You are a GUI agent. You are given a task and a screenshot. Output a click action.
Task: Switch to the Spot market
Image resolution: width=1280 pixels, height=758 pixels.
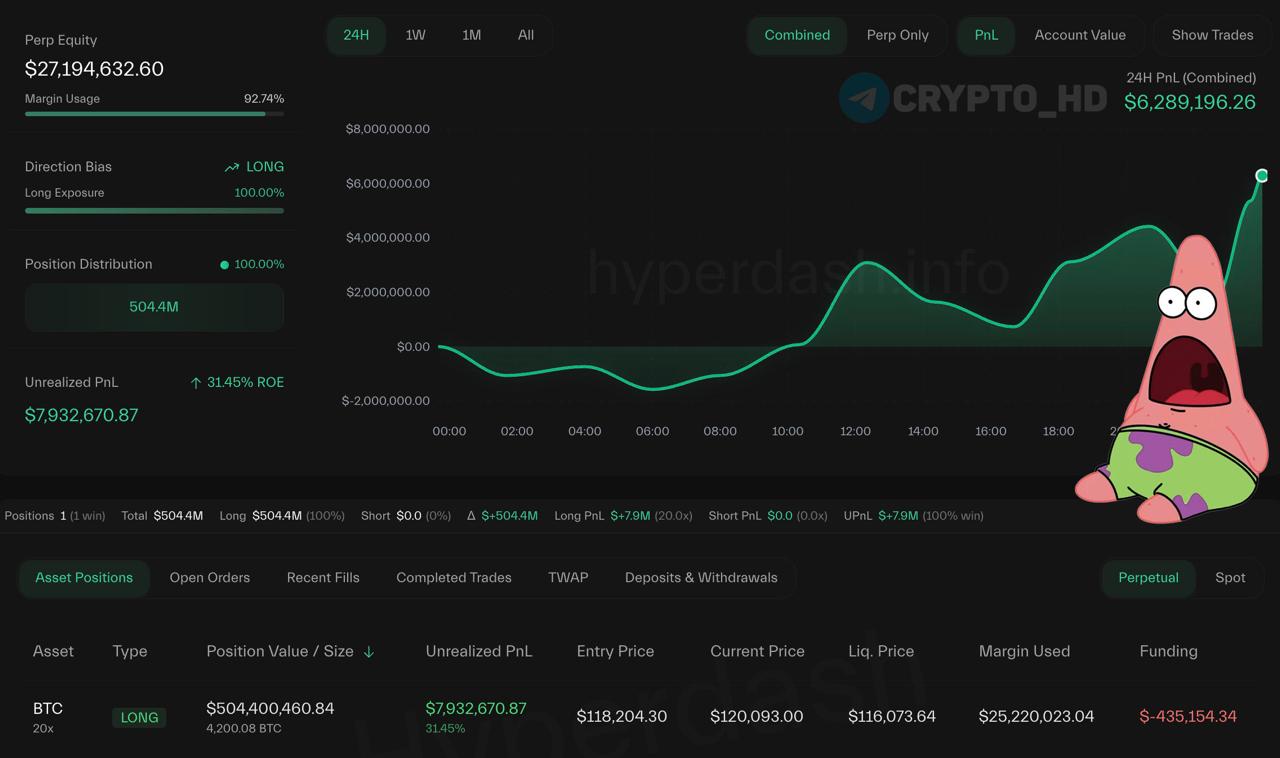coord(1230,578)
